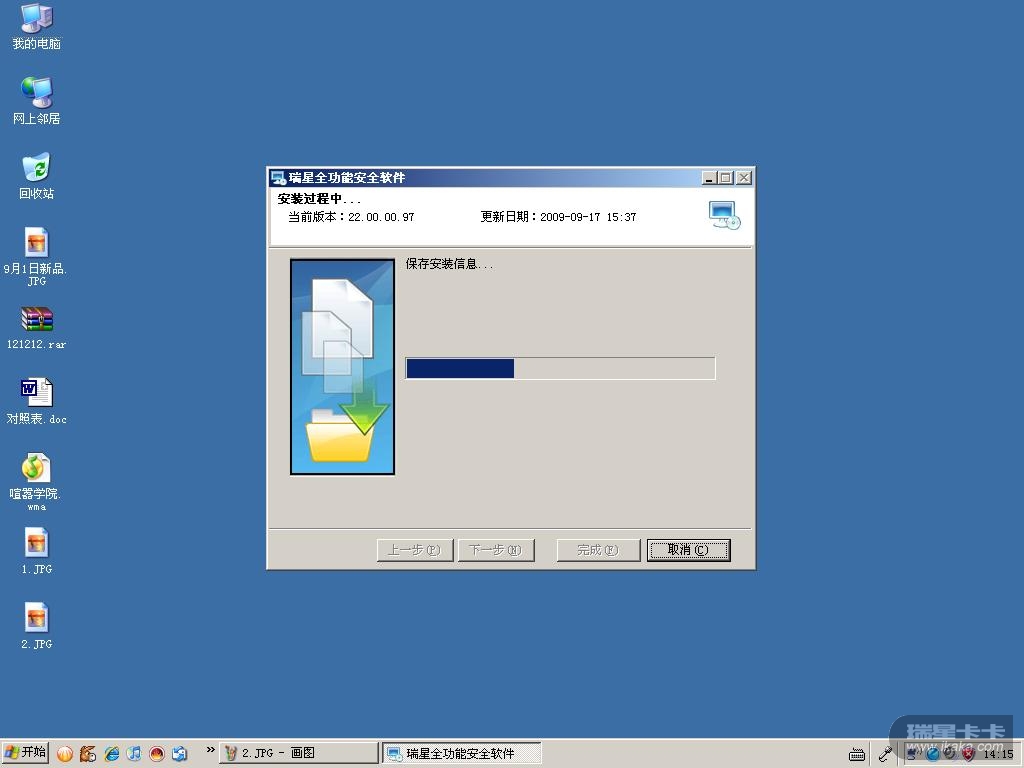1024x768 pixels.
Task: Select the 喧嚣学院.wma audio file icon
Action: tap(37, 481)
